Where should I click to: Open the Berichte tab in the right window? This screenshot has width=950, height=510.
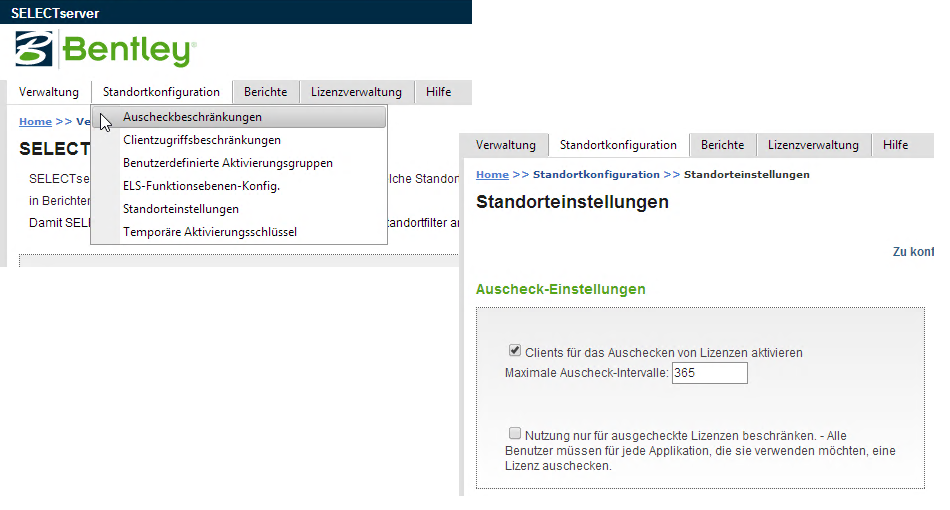click(x=722, y=145)
